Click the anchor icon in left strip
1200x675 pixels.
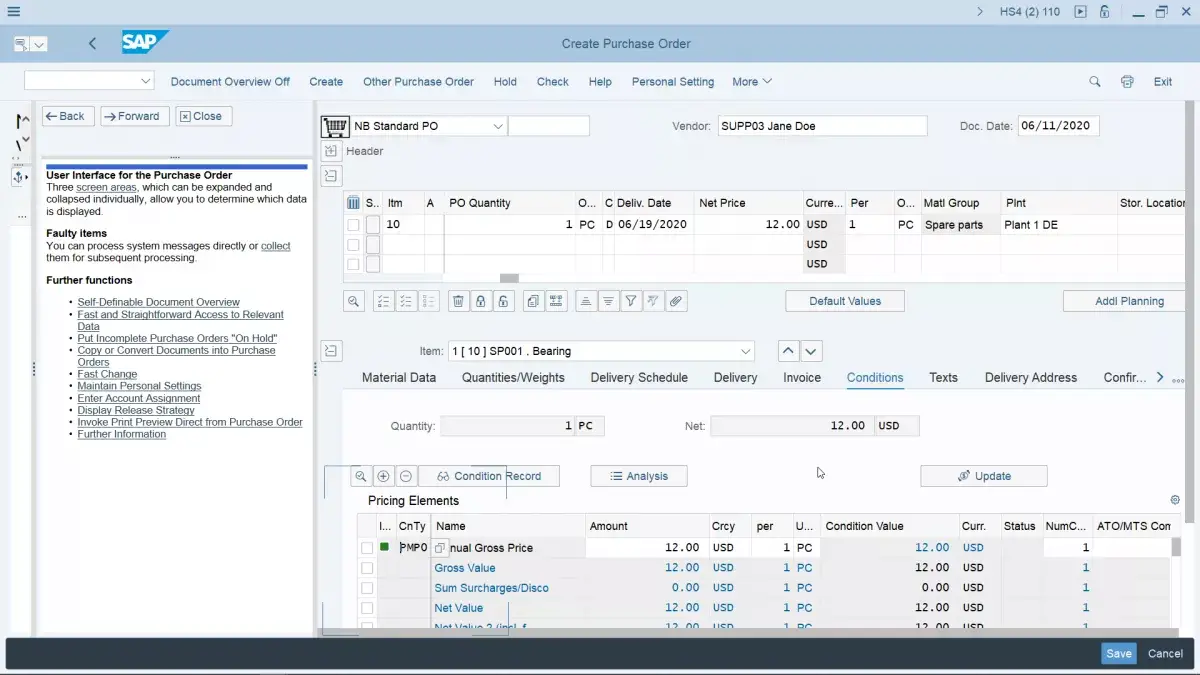click(x=20, y=177)
